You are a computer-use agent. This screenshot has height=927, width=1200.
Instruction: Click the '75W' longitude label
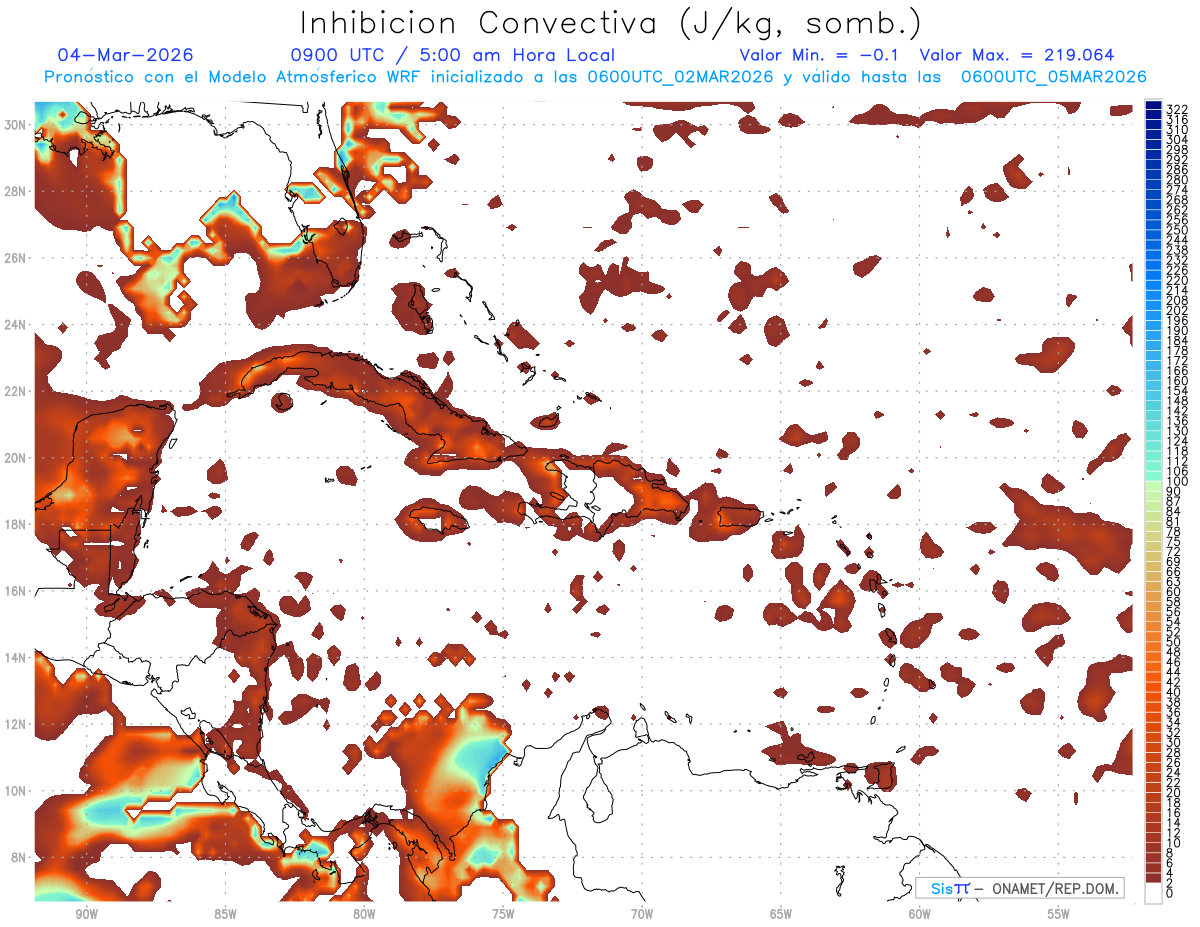(503, 914)
